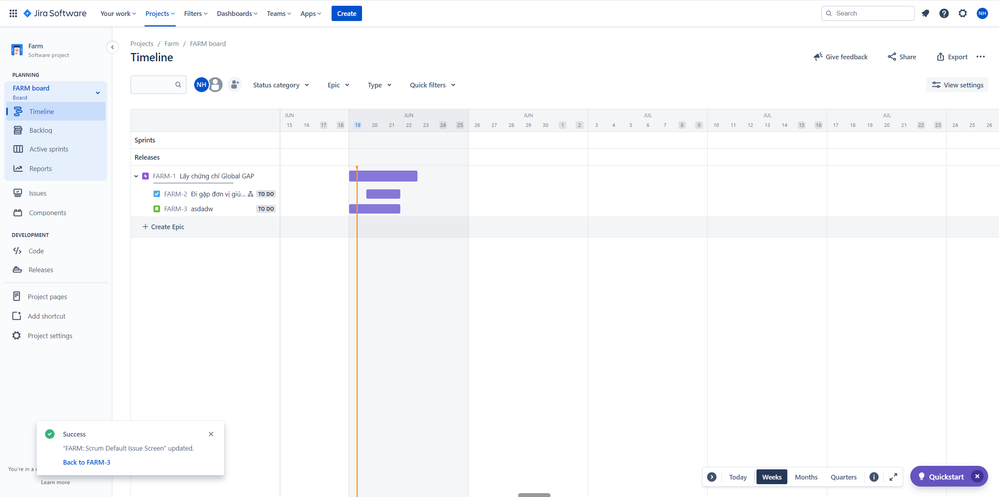This screenshot has height=497, width=999.
Task: Click the add people icon
Action: 234,85
